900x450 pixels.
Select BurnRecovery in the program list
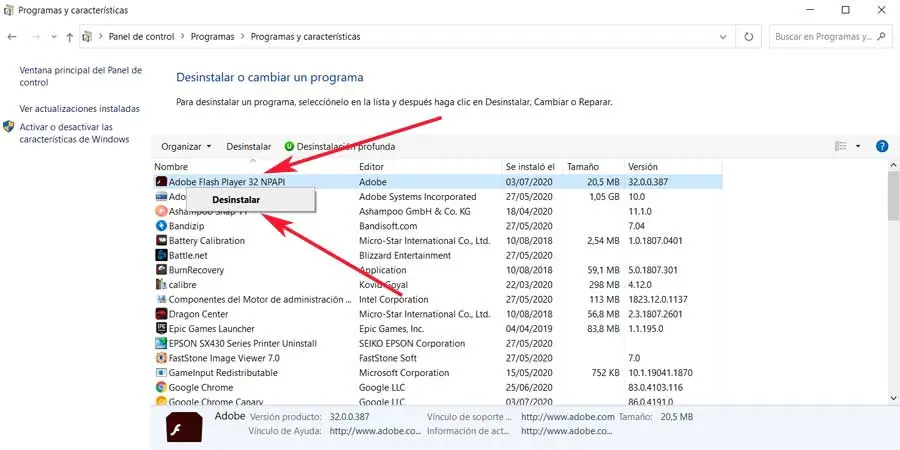coord(196,270)
